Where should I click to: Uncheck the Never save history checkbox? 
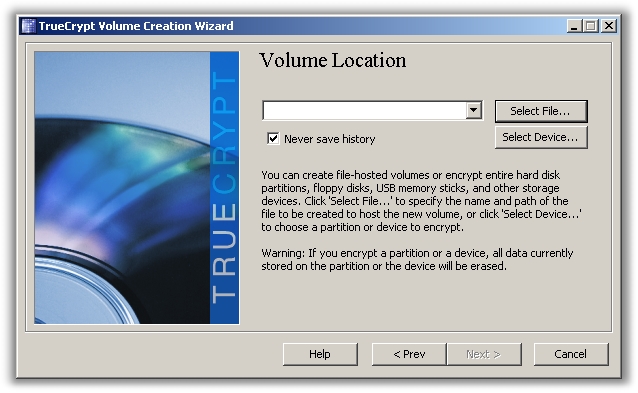pos(273,139)
